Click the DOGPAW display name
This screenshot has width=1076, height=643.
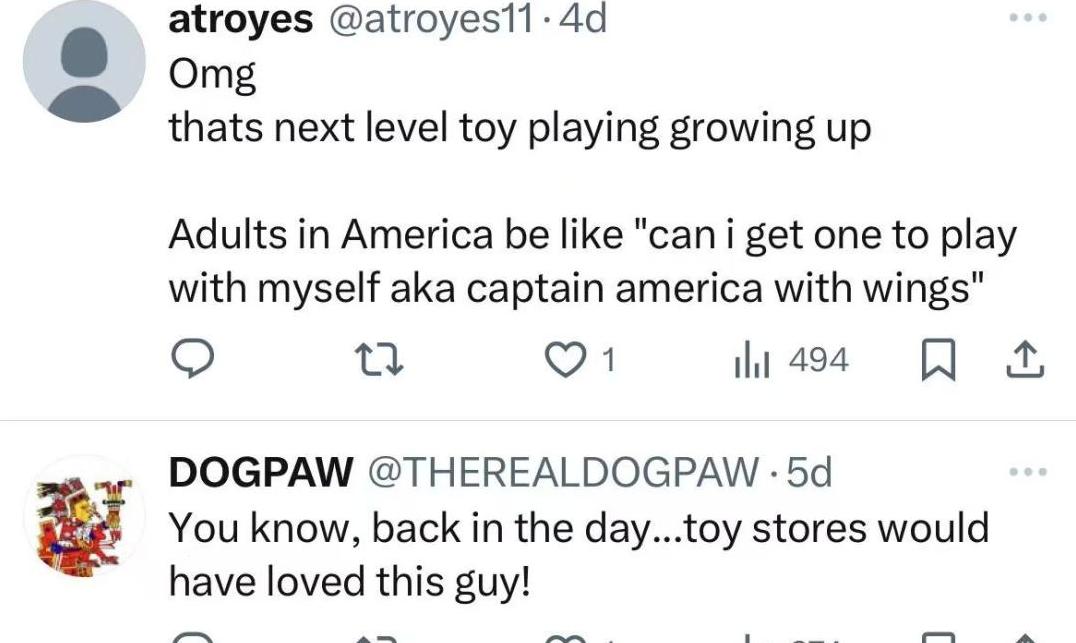click(261, 472)
